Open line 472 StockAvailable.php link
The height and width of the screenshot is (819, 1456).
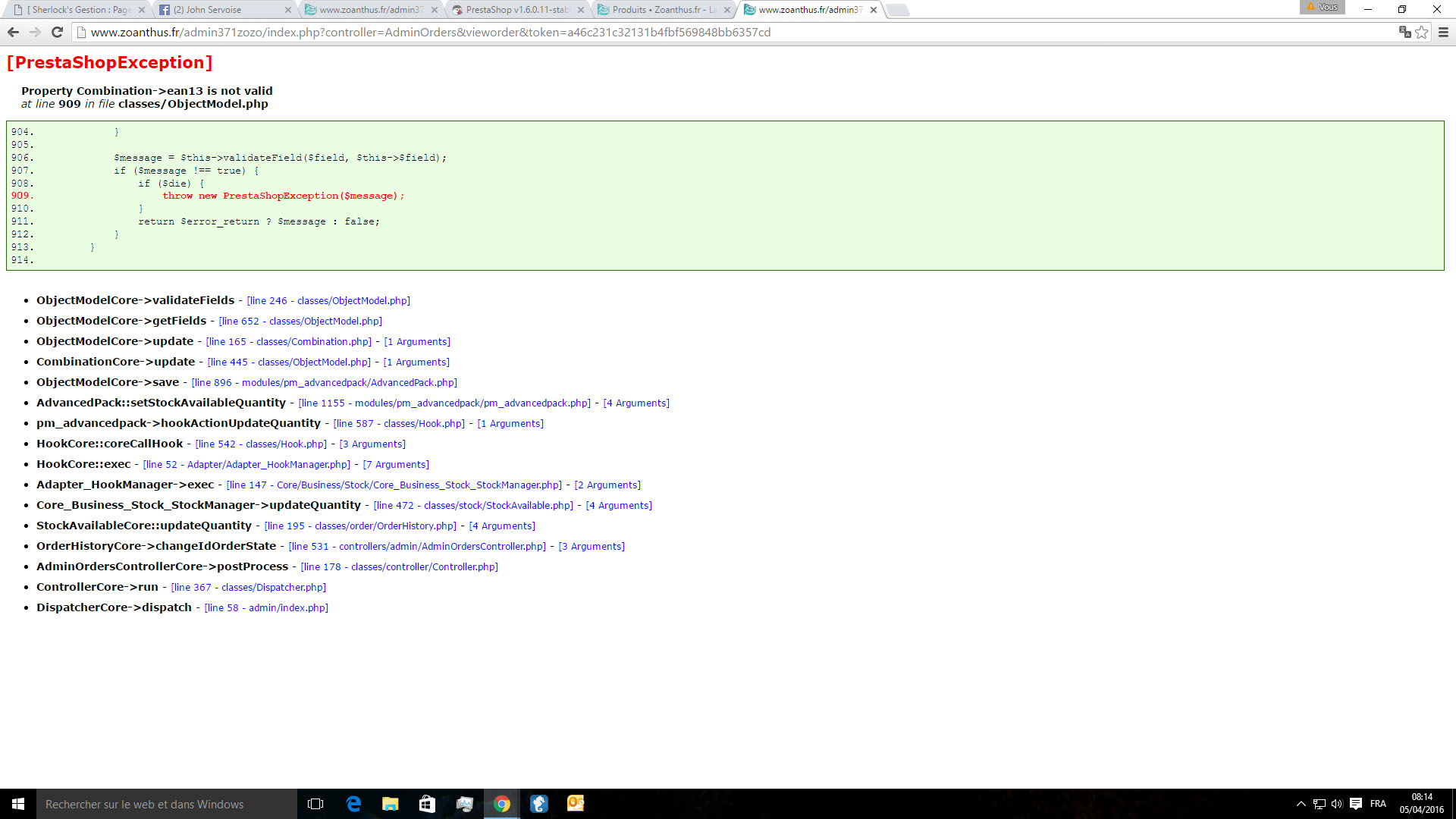point(473,506)
